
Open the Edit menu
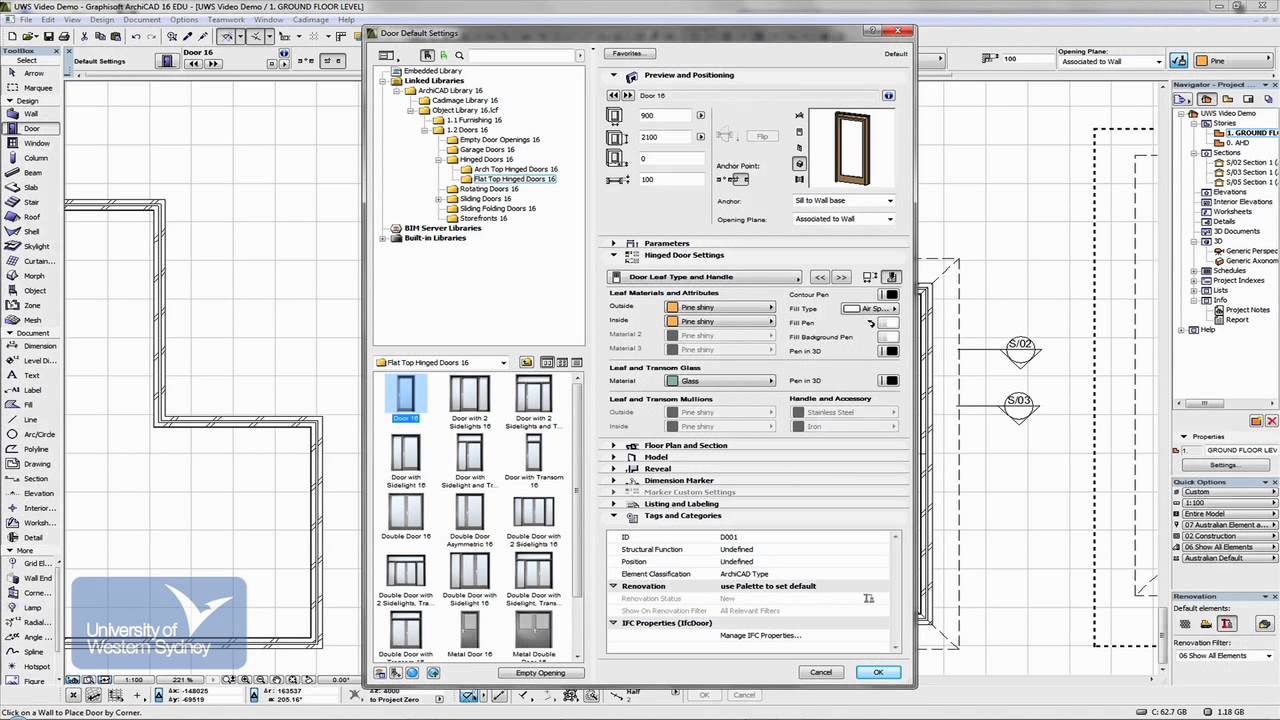[x=48, y=20]
